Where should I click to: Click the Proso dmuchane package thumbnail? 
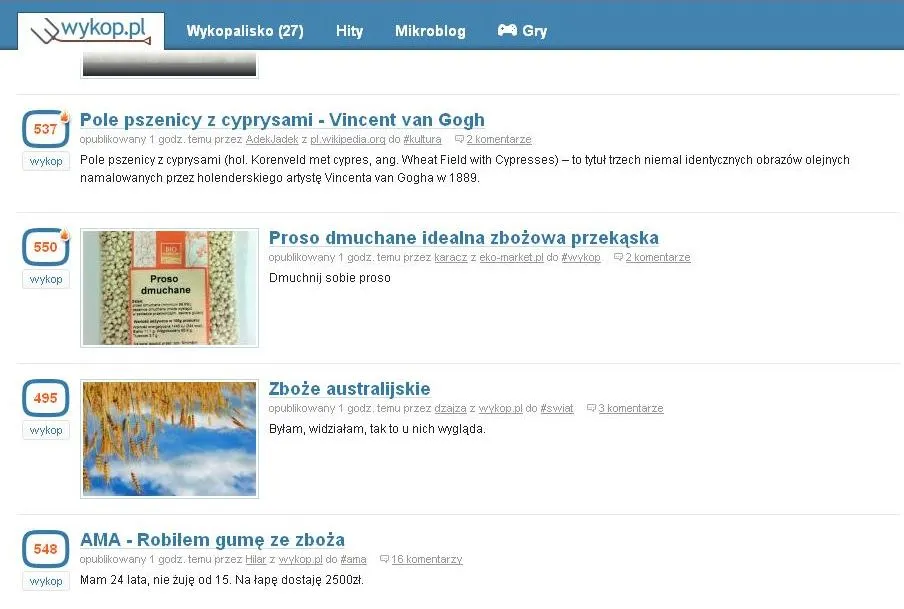pyautogui.click(x=168, y=287)
